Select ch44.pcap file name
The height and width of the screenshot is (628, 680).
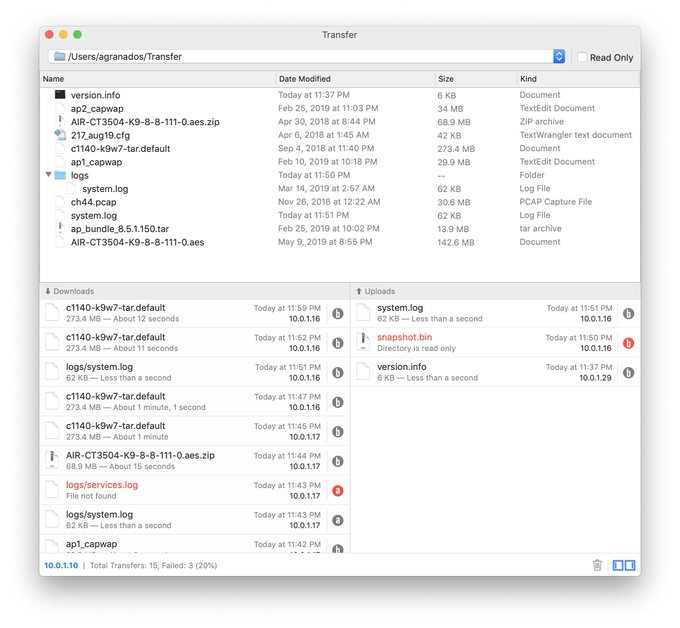pyautogui.click(x=93, y=202)
